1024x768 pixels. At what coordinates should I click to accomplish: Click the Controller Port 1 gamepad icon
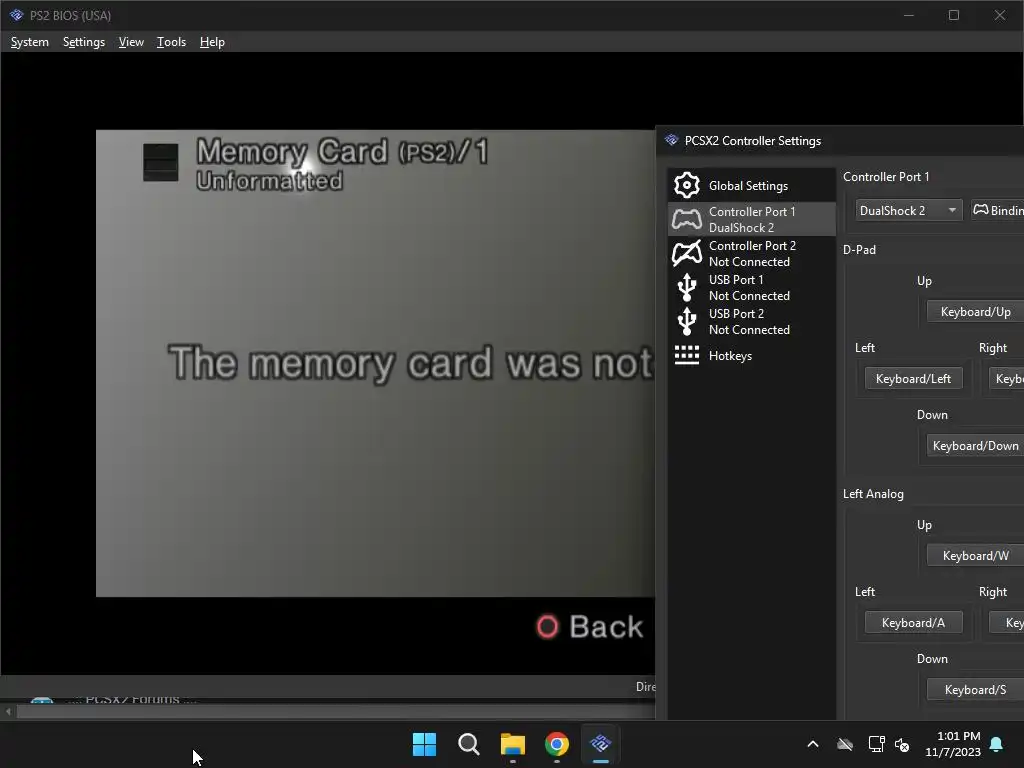coord(686,219)
